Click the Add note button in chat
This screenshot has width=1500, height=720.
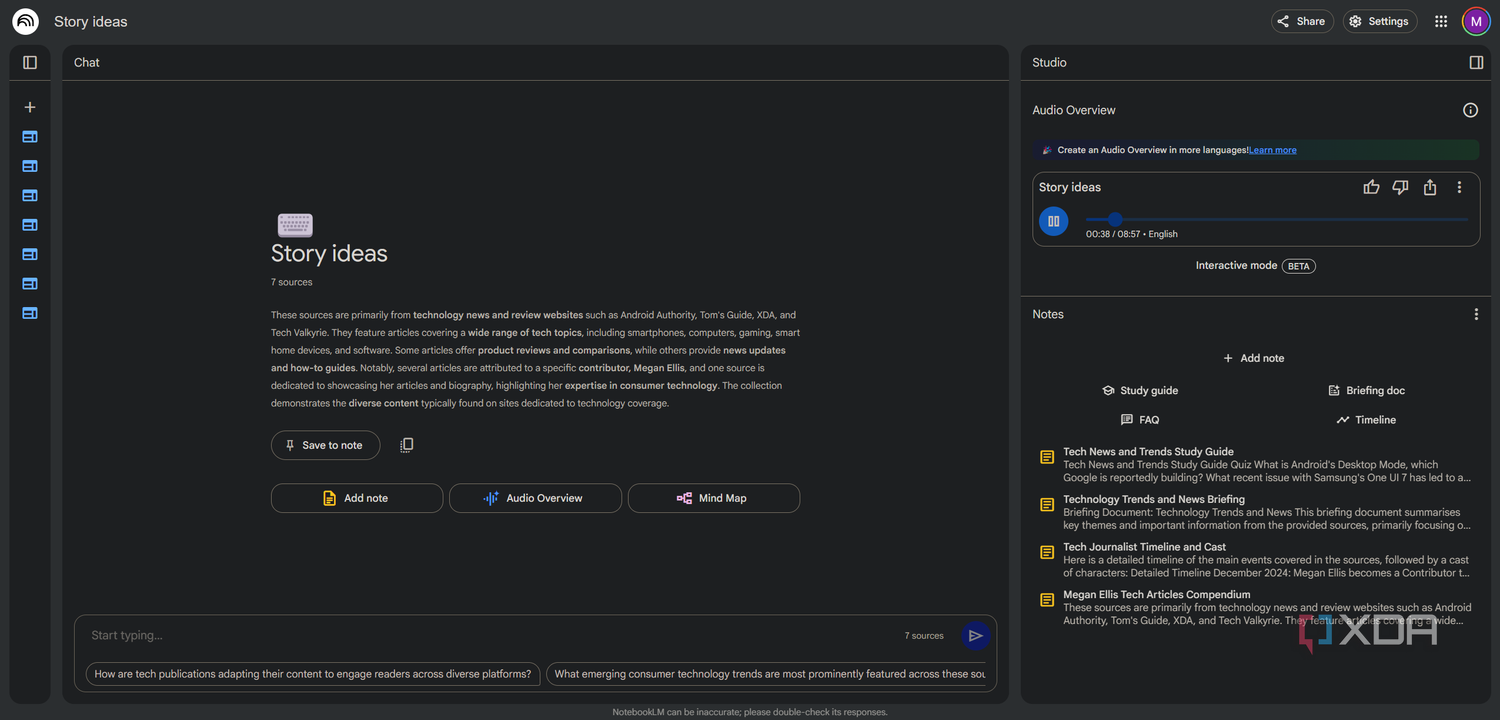[x=357, y=498]
